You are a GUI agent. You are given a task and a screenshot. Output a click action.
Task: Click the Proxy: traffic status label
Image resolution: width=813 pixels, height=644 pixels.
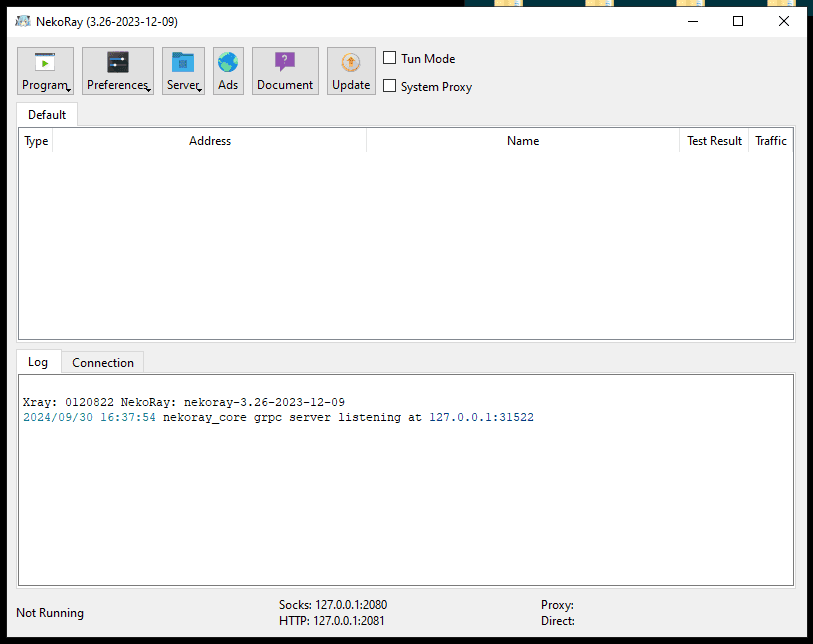(557, 605)
